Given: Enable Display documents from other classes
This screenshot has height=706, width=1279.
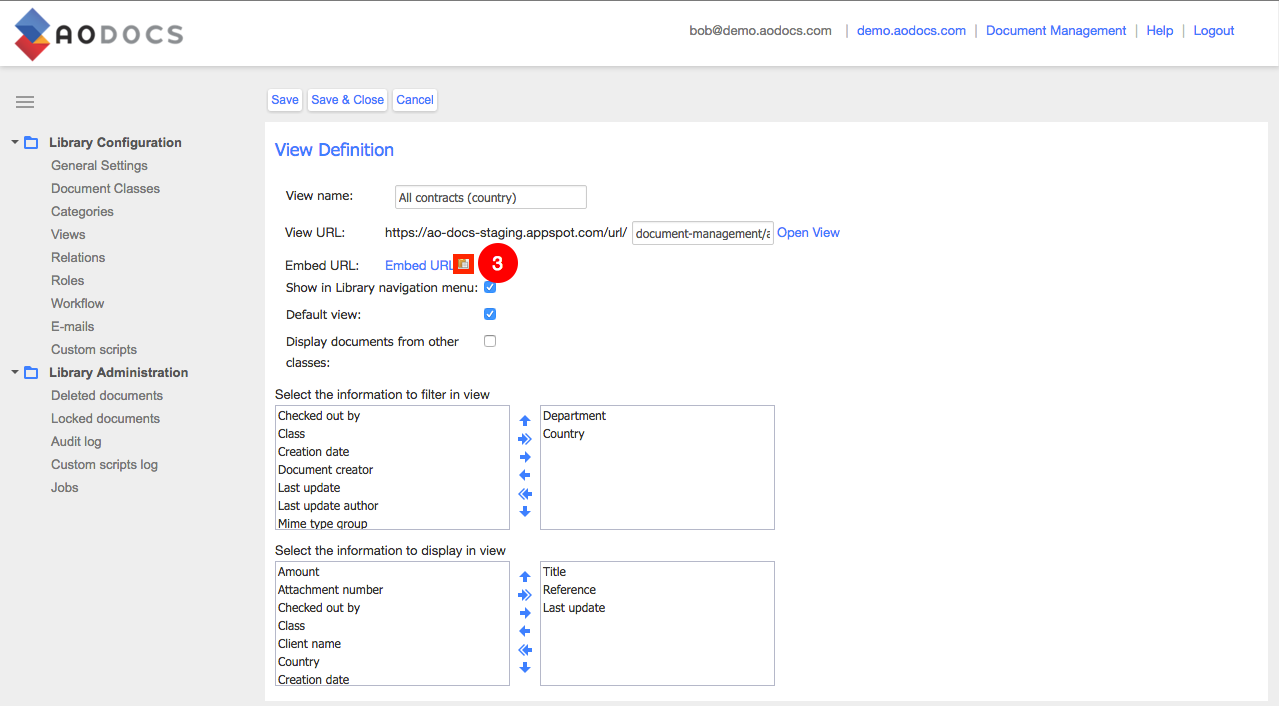Looking at the screenshot, I should (490, 341).
